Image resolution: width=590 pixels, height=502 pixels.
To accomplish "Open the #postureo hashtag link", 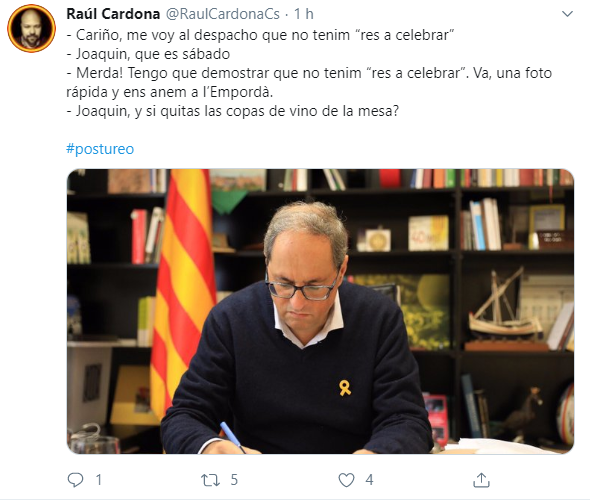I will (x=100, y=149).
